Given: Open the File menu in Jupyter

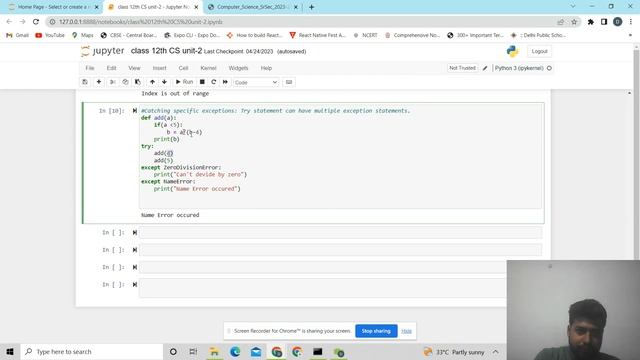Looking at the screenshot, I should coord(90,68).
